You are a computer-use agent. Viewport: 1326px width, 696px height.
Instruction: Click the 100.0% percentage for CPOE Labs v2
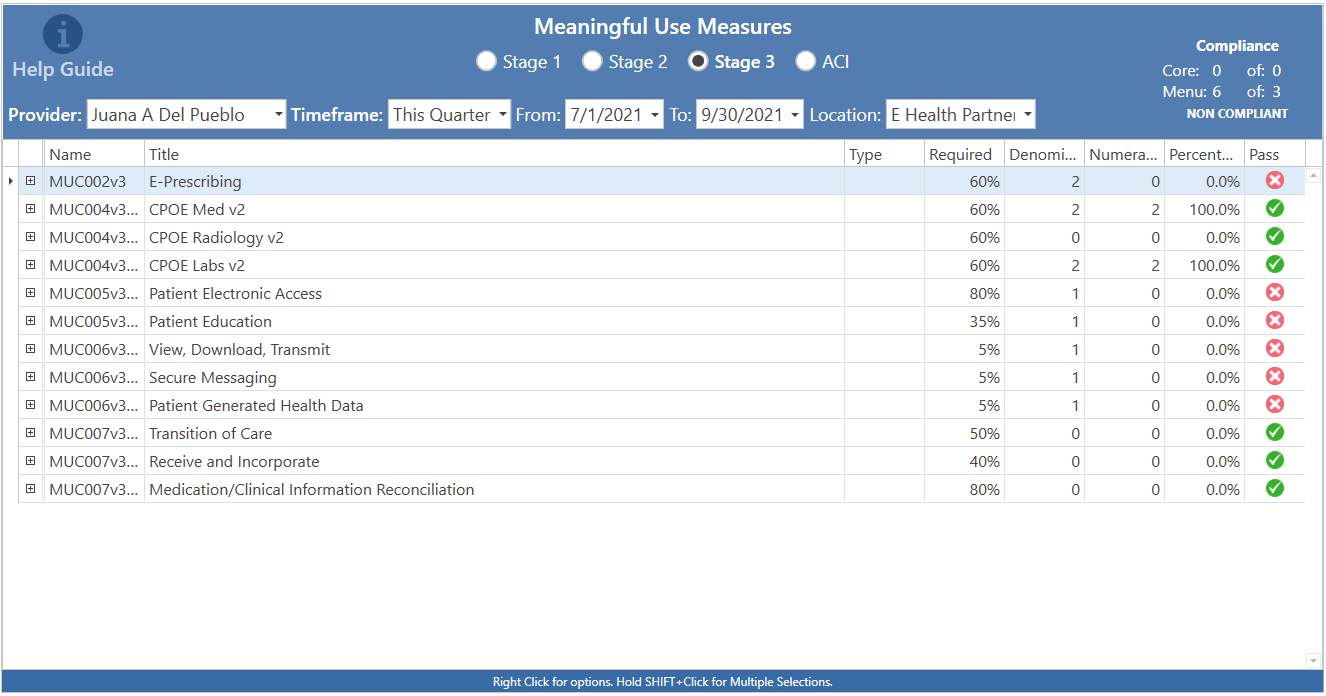click(x=1214, y=265)
